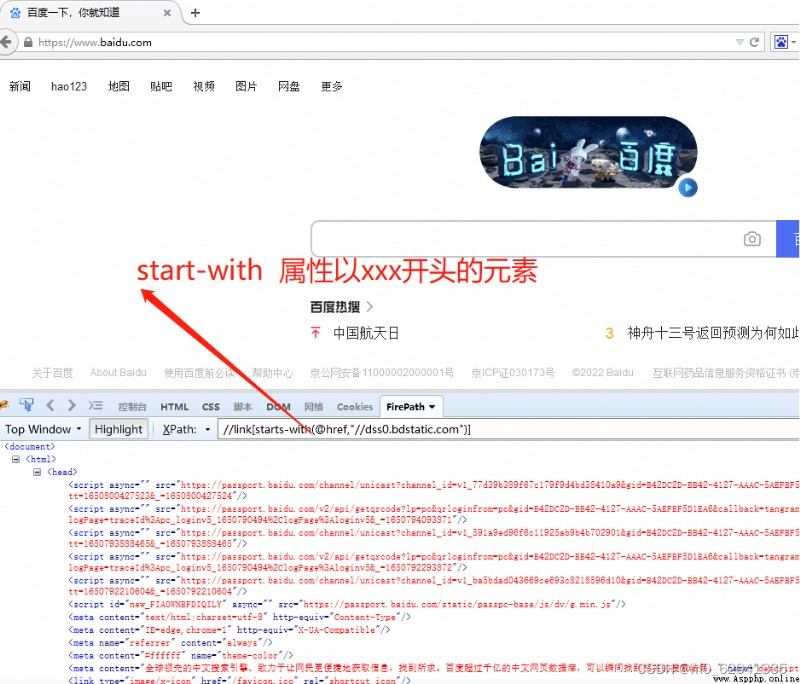Viewport: 800px width, 684px height.
Task: Click the Baidu doodle logo
Action: 588,152
